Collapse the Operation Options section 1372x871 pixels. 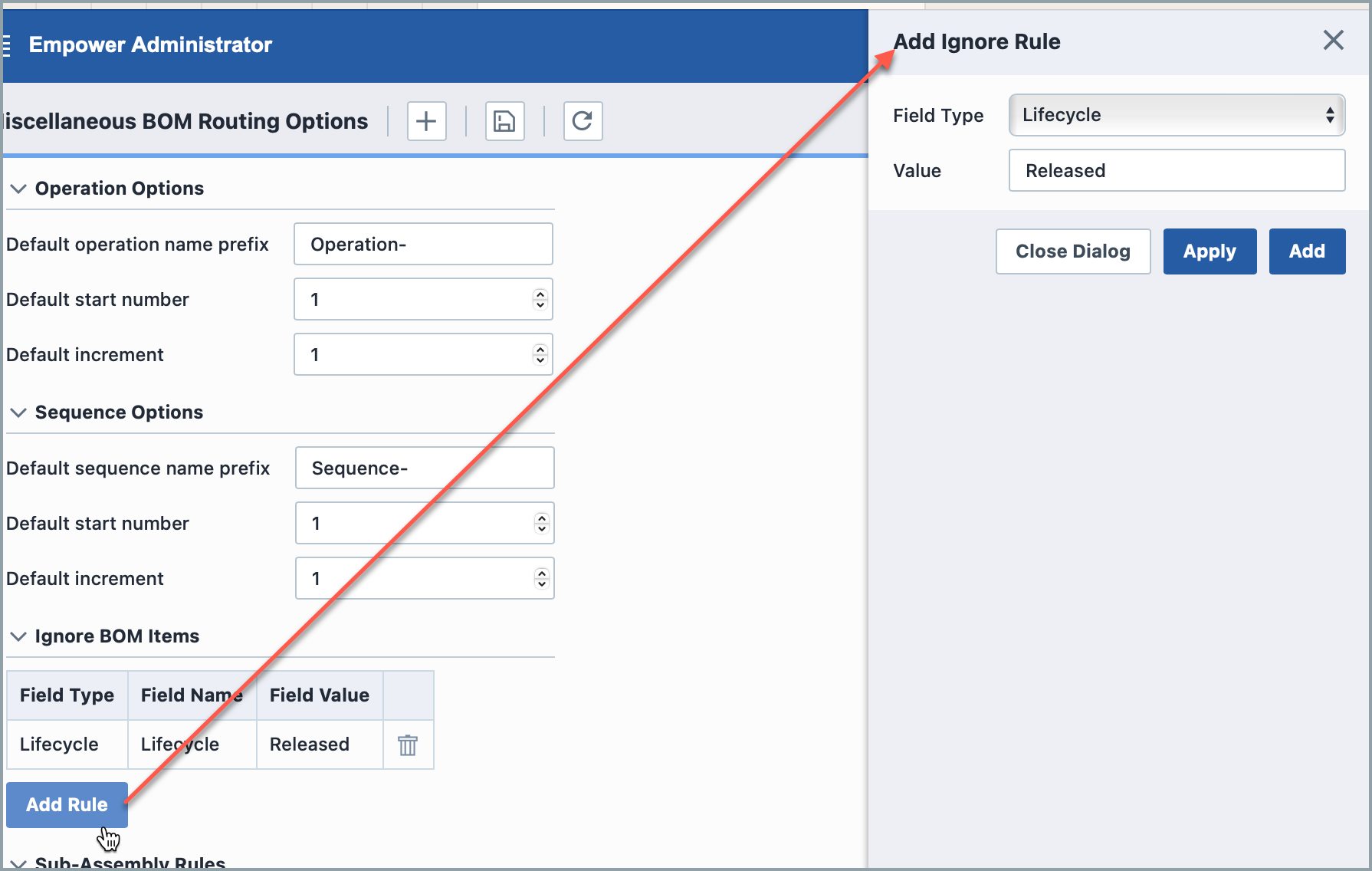[x=18, y=189]
